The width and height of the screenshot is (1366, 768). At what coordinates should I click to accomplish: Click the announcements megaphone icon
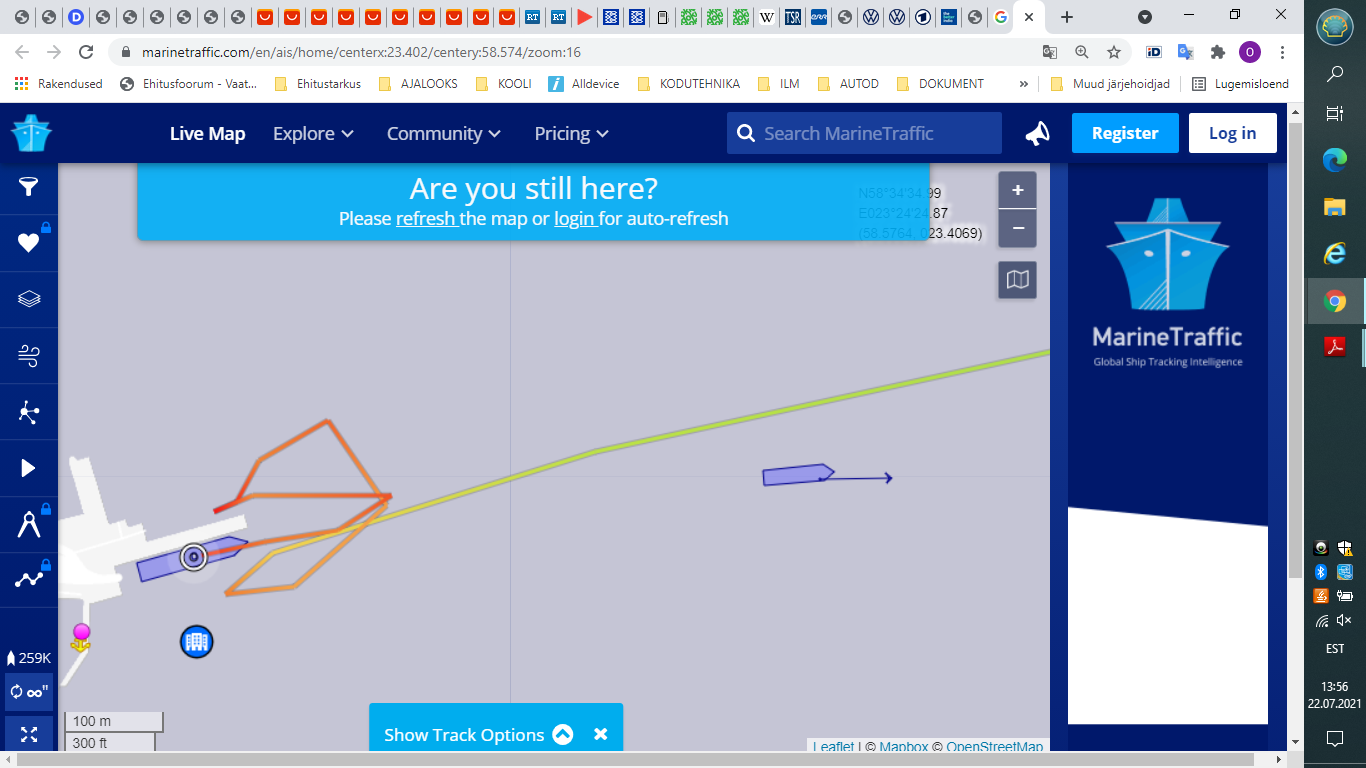(1038, 134)
